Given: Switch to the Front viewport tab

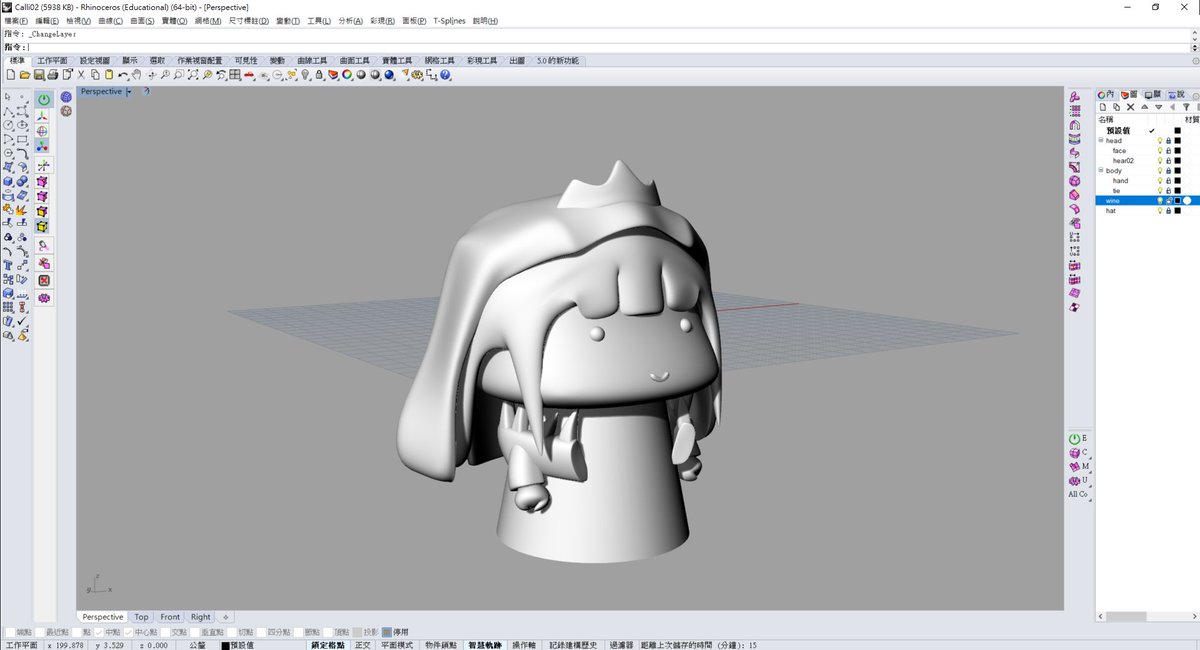Looking at the screenshot, I should click(x=170, y=617).
